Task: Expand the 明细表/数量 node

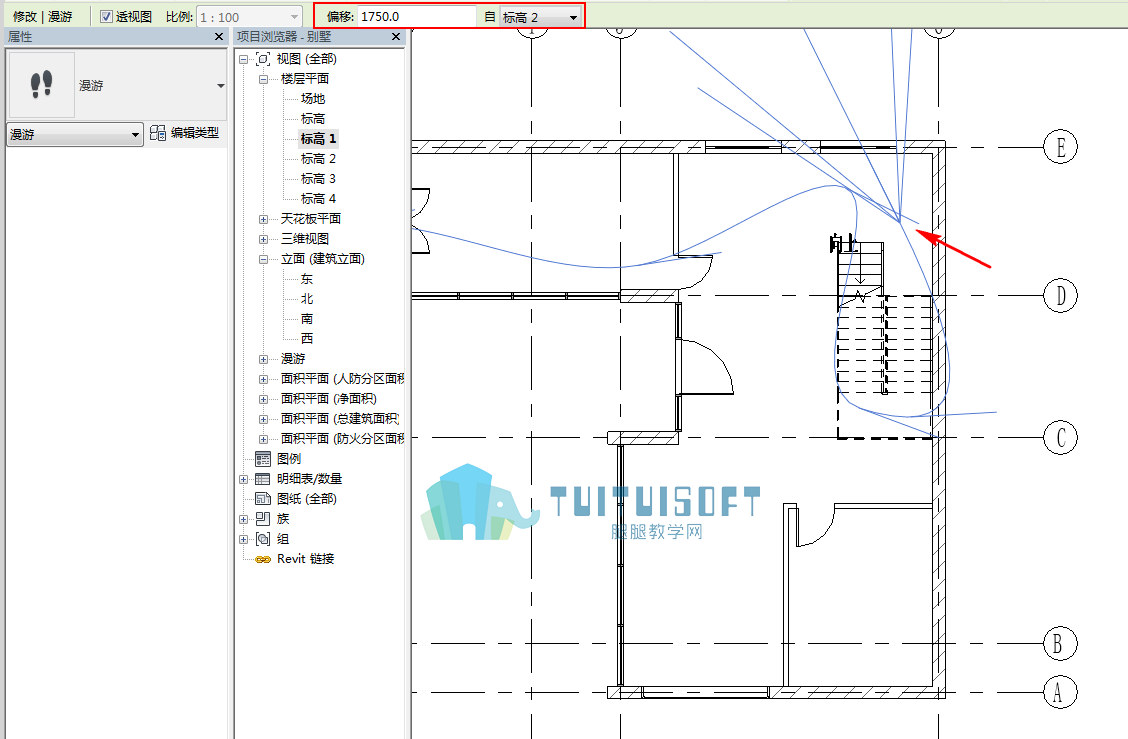Action: (243, 479)
